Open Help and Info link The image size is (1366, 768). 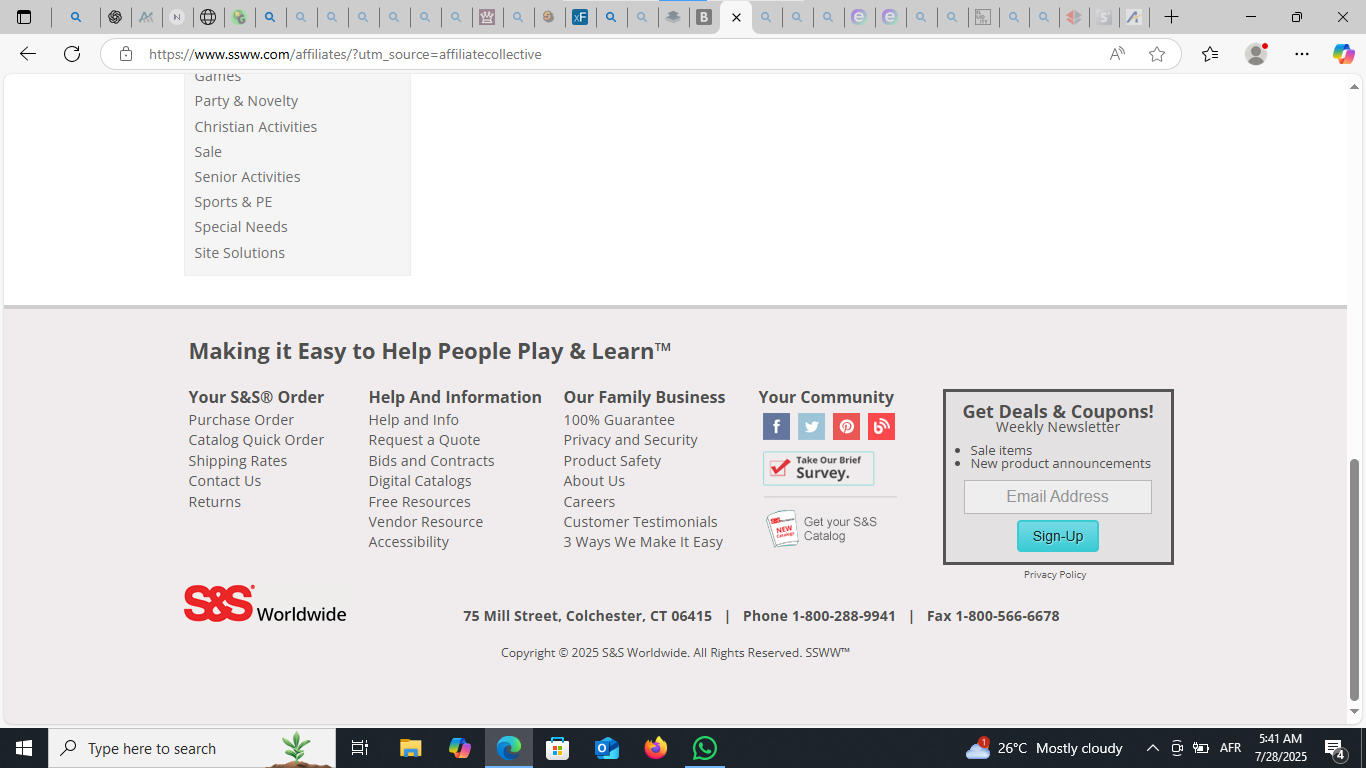414,420
